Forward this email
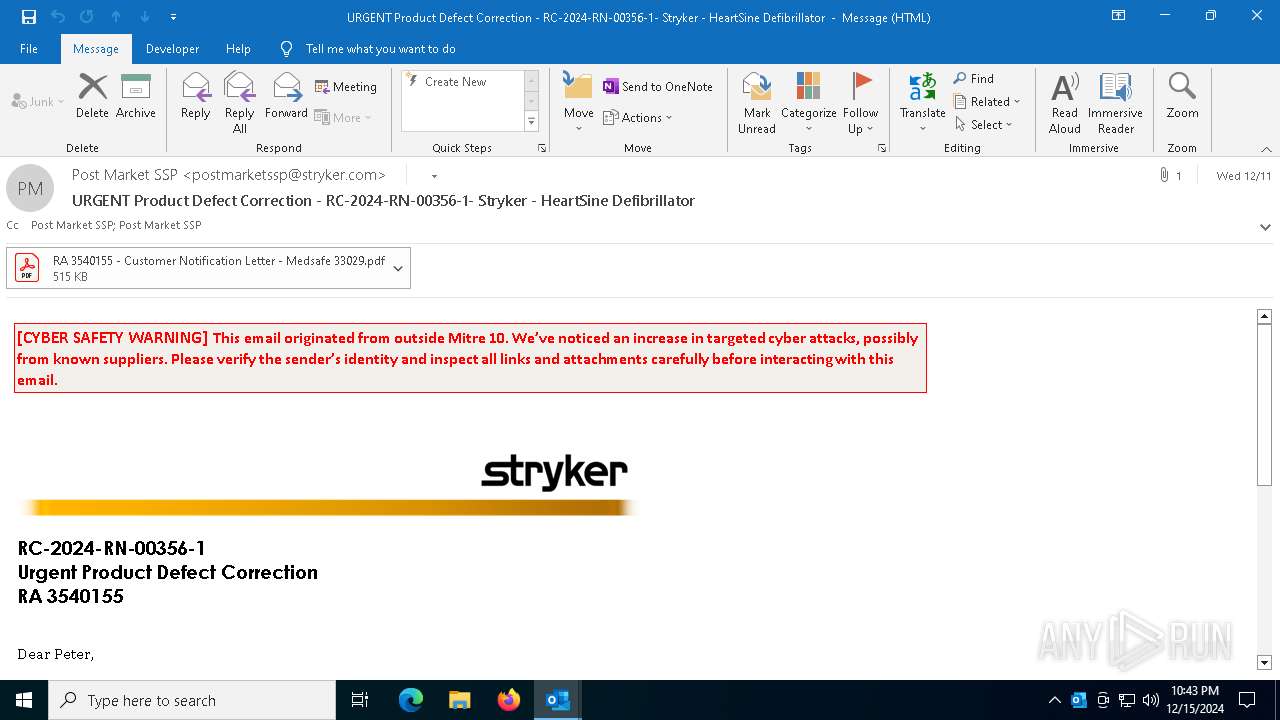1280x720 pixels. [x=286, y=96]
